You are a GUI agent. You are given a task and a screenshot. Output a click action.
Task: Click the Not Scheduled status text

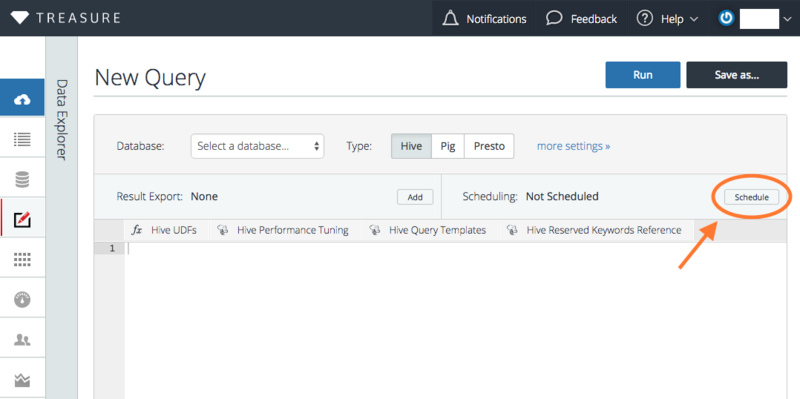pos(562,196)
